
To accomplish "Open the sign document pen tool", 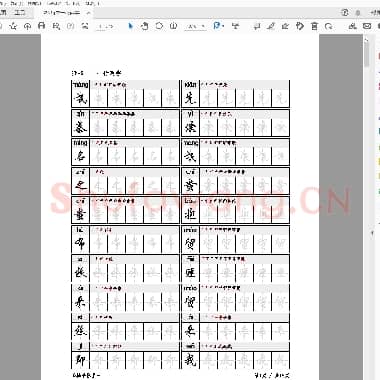I will [285, 26].
